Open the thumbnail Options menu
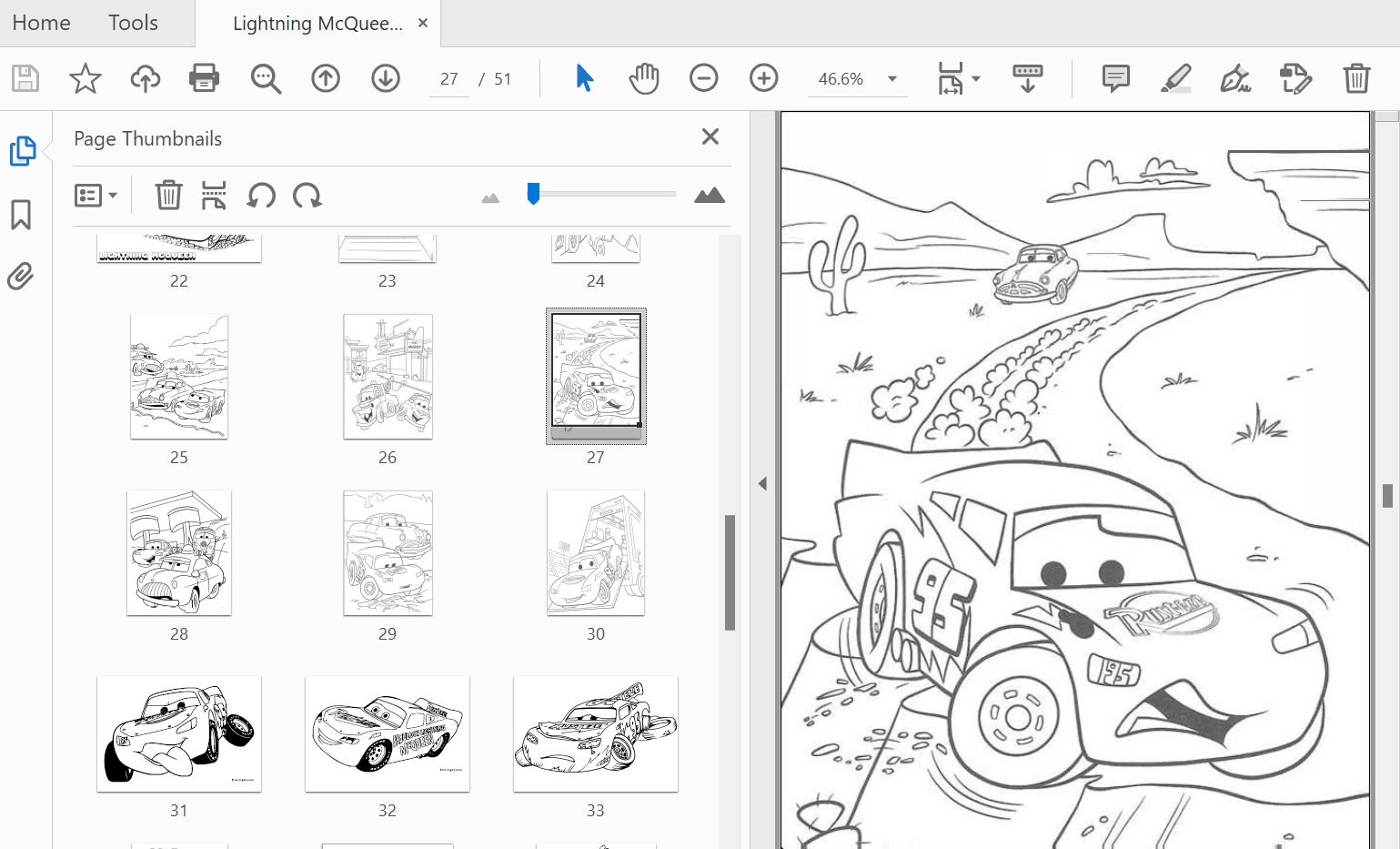 pos(96,195)
